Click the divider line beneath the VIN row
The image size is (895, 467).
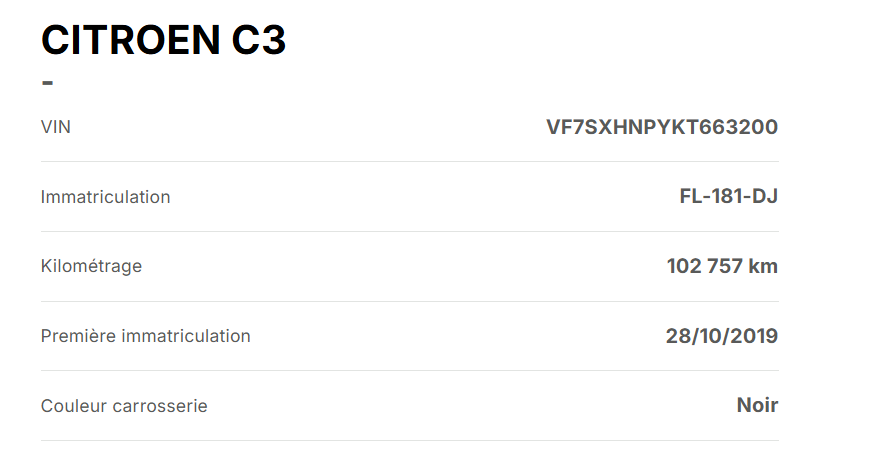409,162
